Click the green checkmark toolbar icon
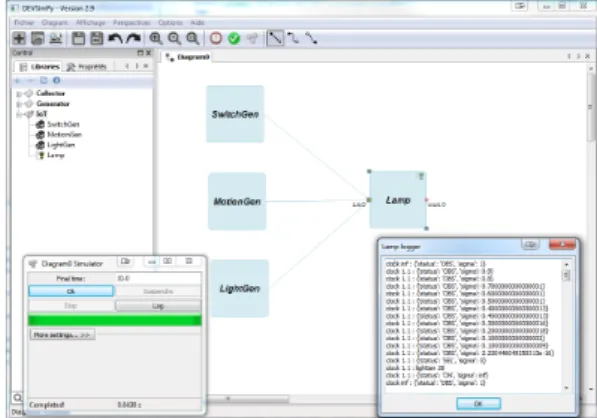Viewport: 597px width, 418px height. point(234,38)
